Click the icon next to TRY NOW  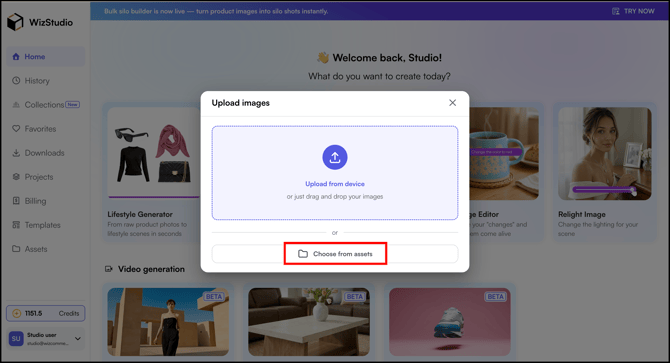coord(616,11)
